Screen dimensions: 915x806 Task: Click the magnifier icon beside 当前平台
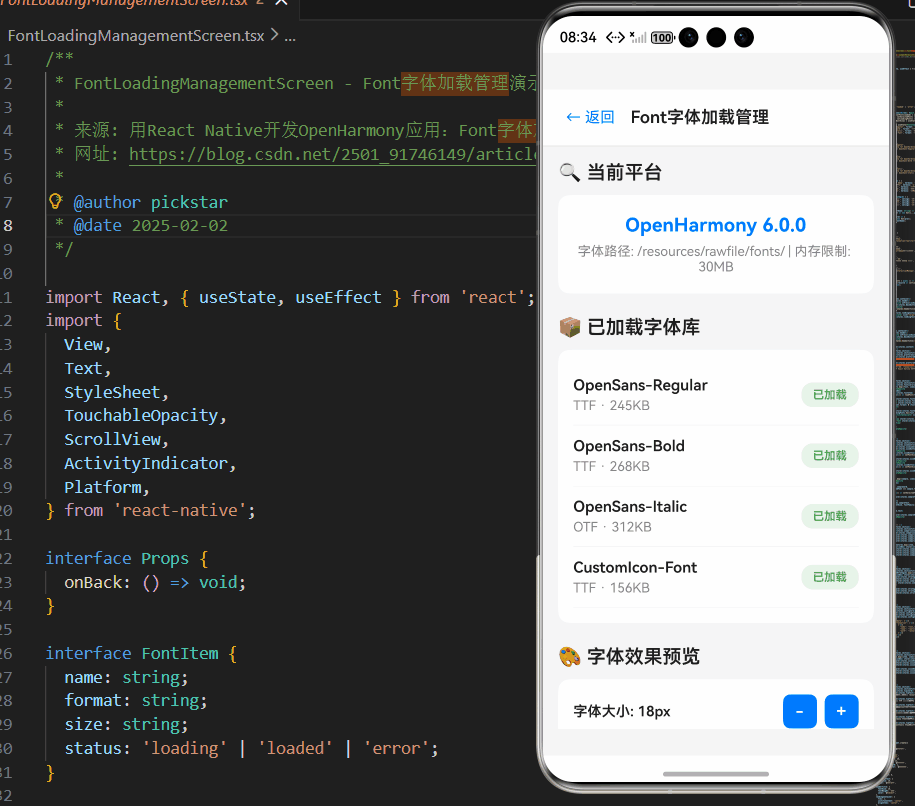570,173
